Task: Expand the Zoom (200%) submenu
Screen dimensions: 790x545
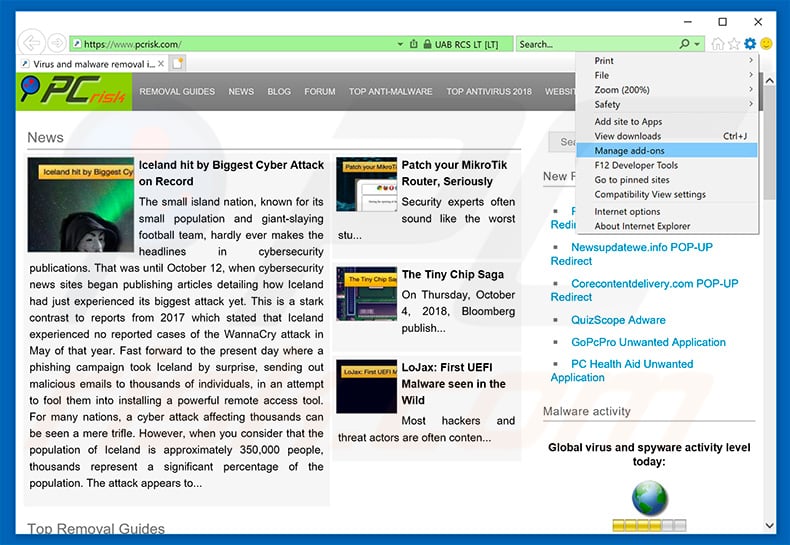Action: point(668,90)
